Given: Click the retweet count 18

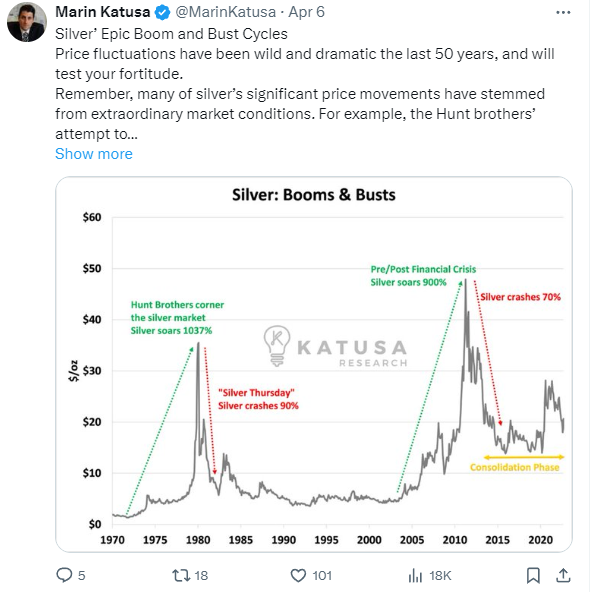Looking at the screenshot, I should 201,576.
